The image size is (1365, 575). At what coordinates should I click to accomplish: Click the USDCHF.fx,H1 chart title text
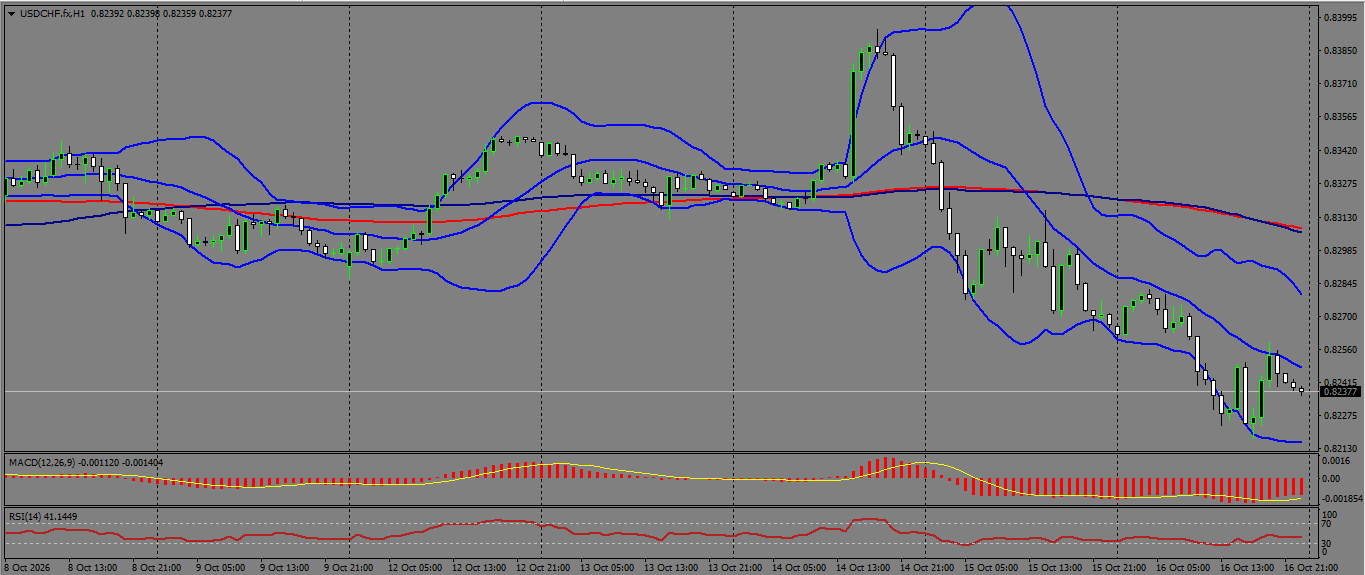click(52, 14)
